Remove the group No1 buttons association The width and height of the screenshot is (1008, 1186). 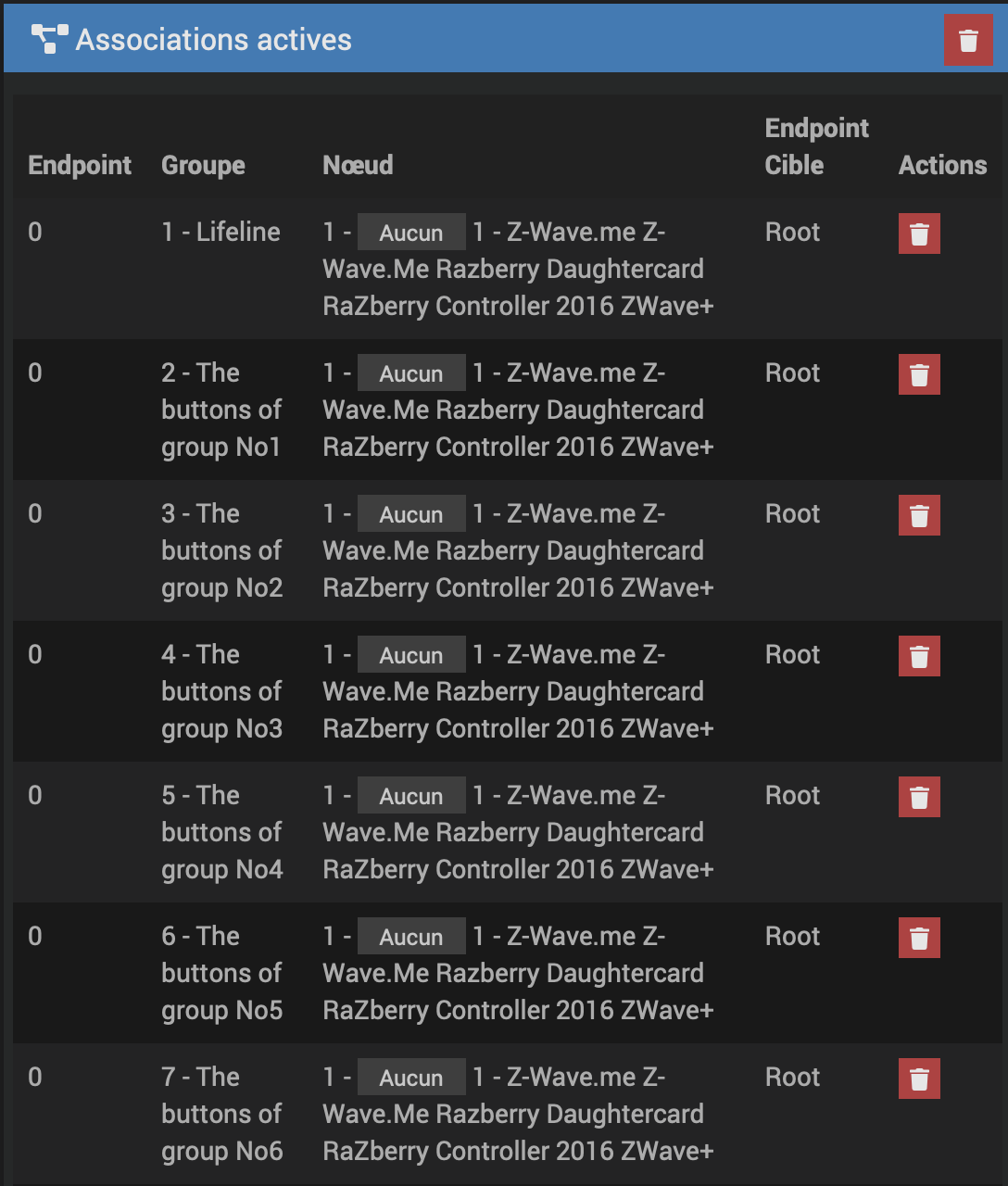(919, 374)
